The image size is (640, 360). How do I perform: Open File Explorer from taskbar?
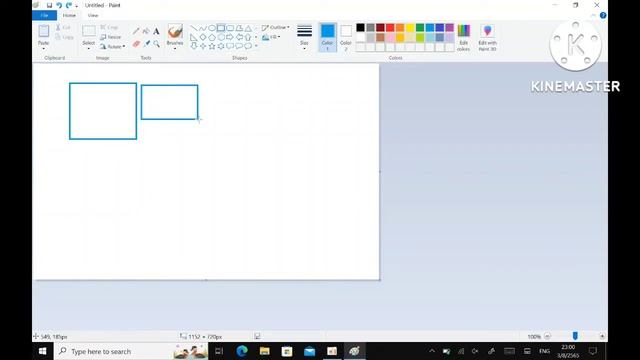tap(264, 351)
